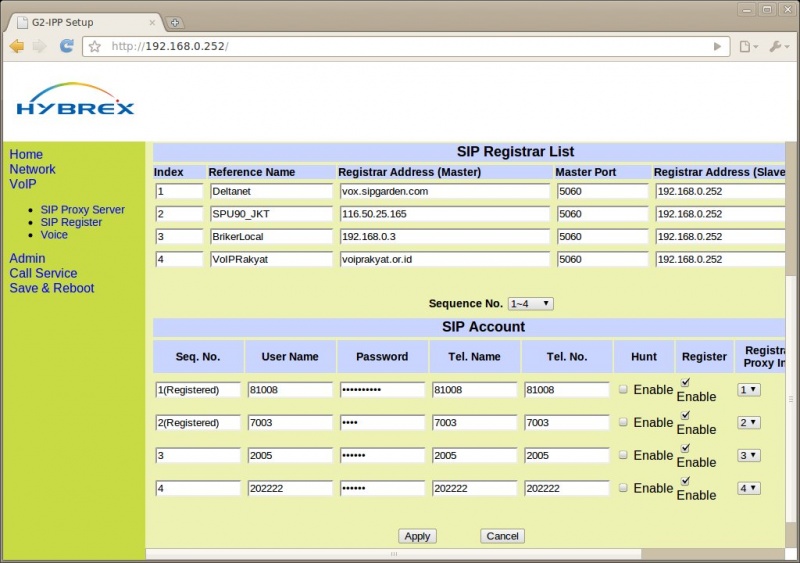Switch to the G2-IPP Setup tab

pyautogui.click(x=80, y=22)
